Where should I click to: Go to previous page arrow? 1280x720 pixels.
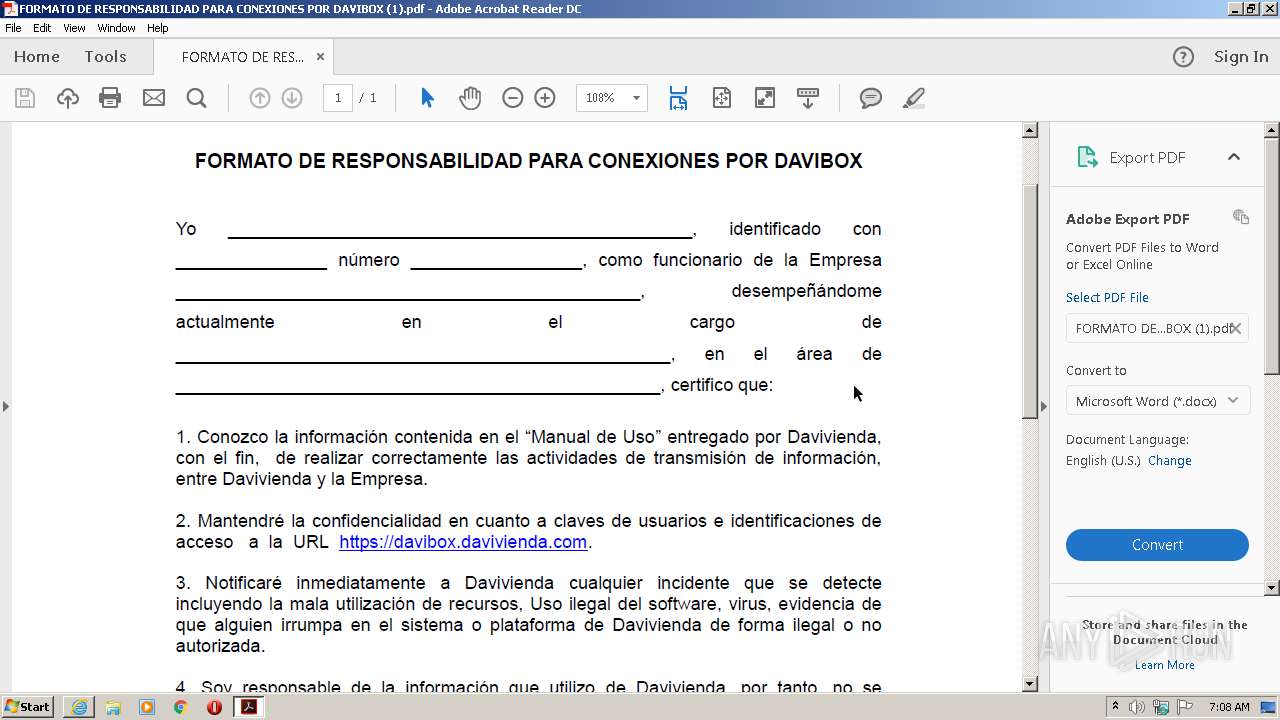260,98
